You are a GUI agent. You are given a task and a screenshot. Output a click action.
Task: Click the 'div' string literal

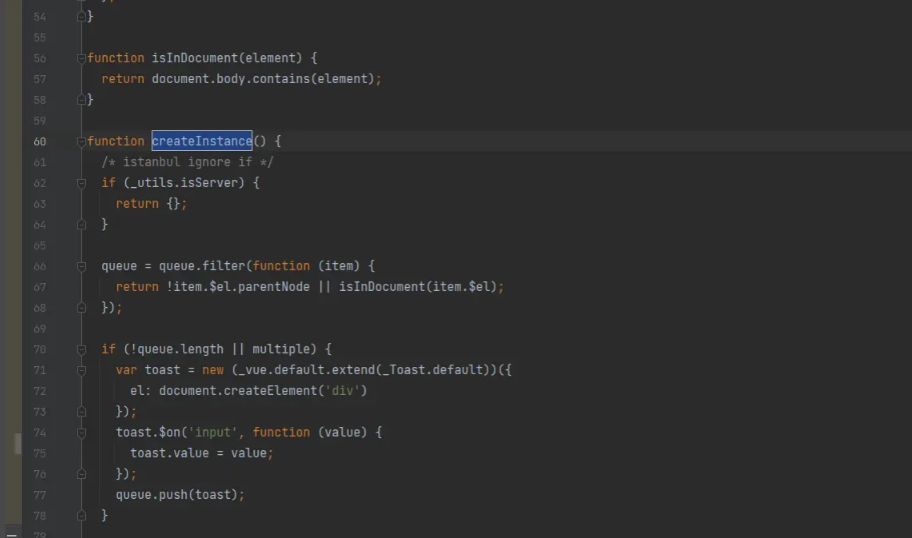[x=342, y=390]
